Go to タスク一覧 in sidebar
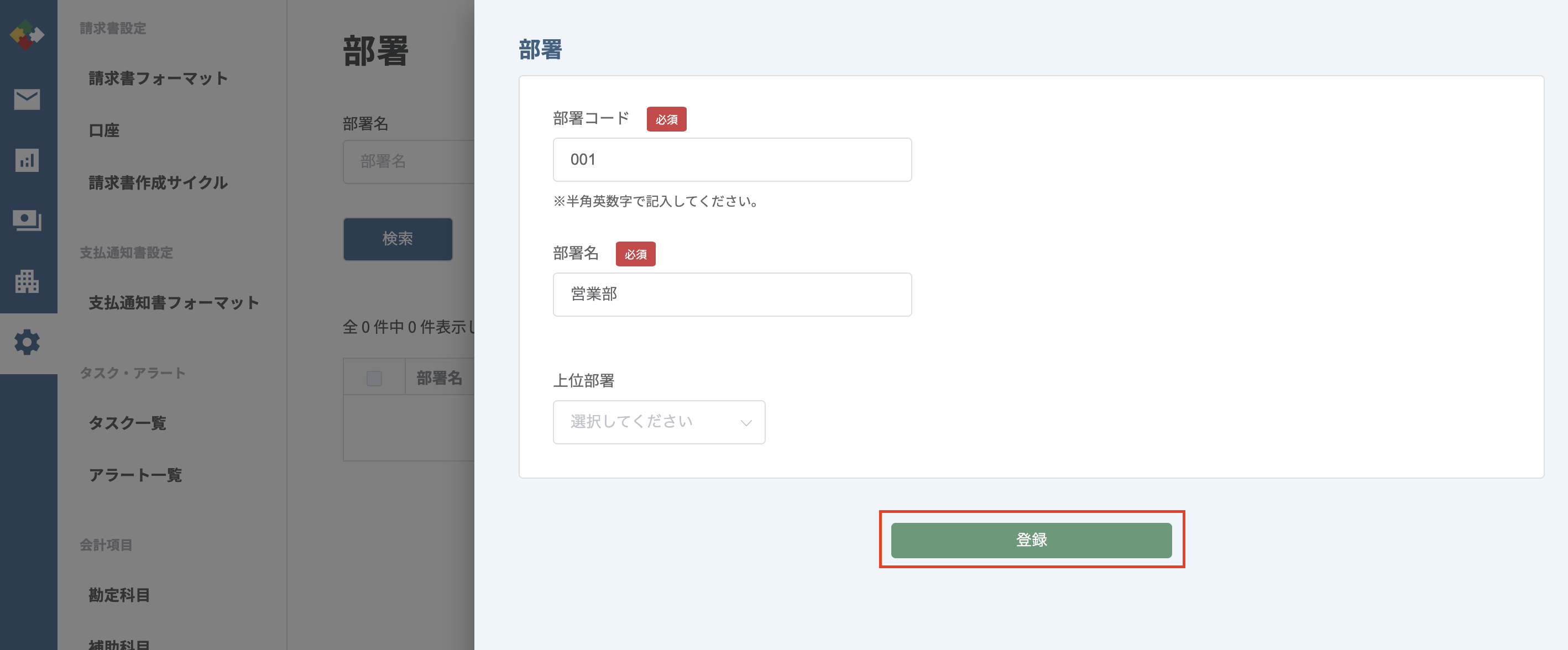Image resolution: width=1568 pixels, height=650 pixels. click(x=127, y=422)
